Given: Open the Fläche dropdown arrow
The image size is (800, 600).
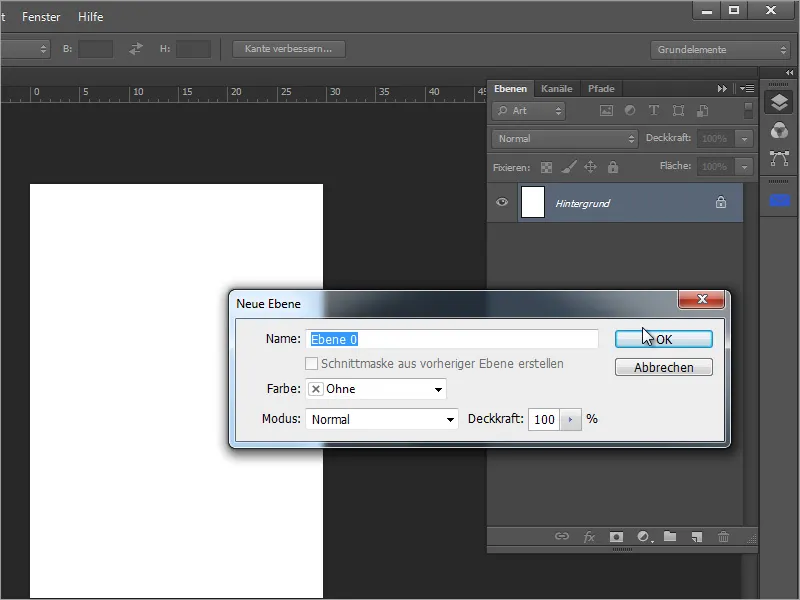Looking at the screenshot, I should point(744,167).
